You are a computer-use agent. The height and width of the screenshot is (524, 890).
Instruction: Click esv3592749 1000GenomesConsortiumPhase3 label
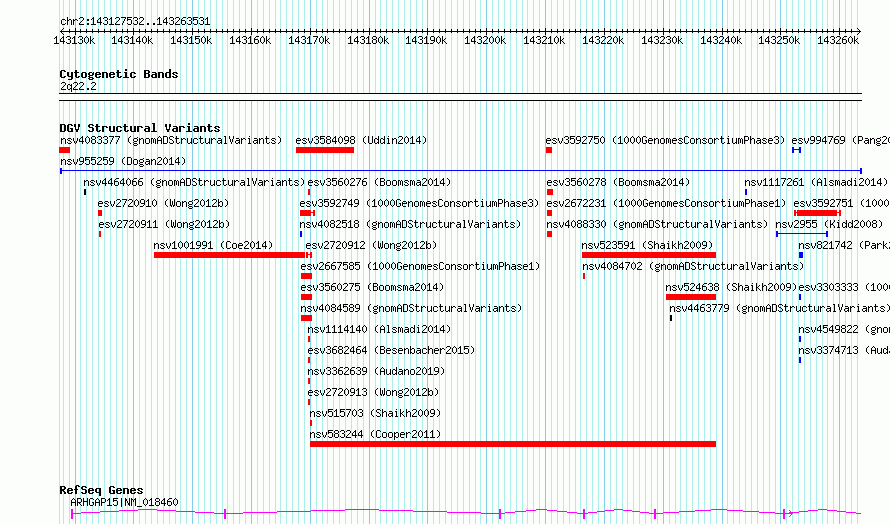click(x=419, y=203)
